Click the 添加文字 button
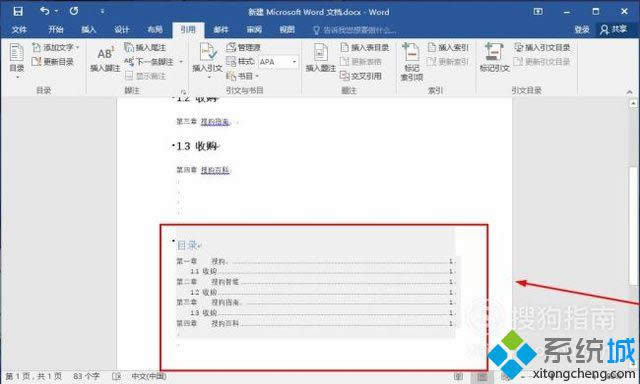This screenshot has width=640, height=384. coord(55,47)
